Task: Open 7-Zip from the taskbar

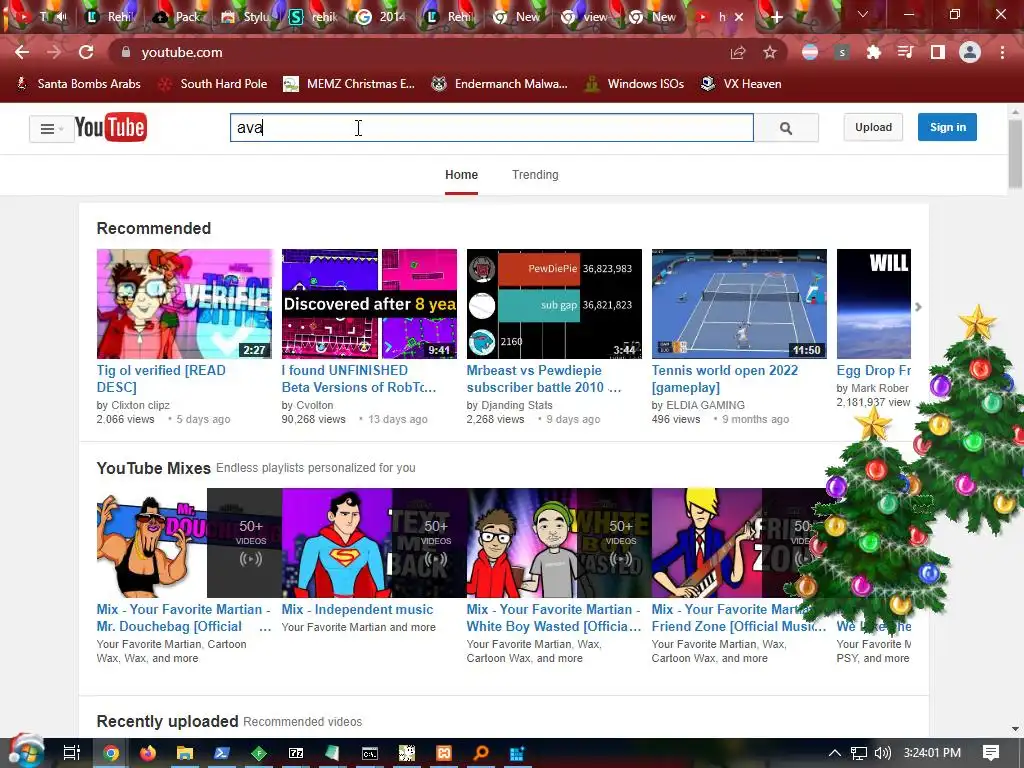Action: click(x=296, y=753)
